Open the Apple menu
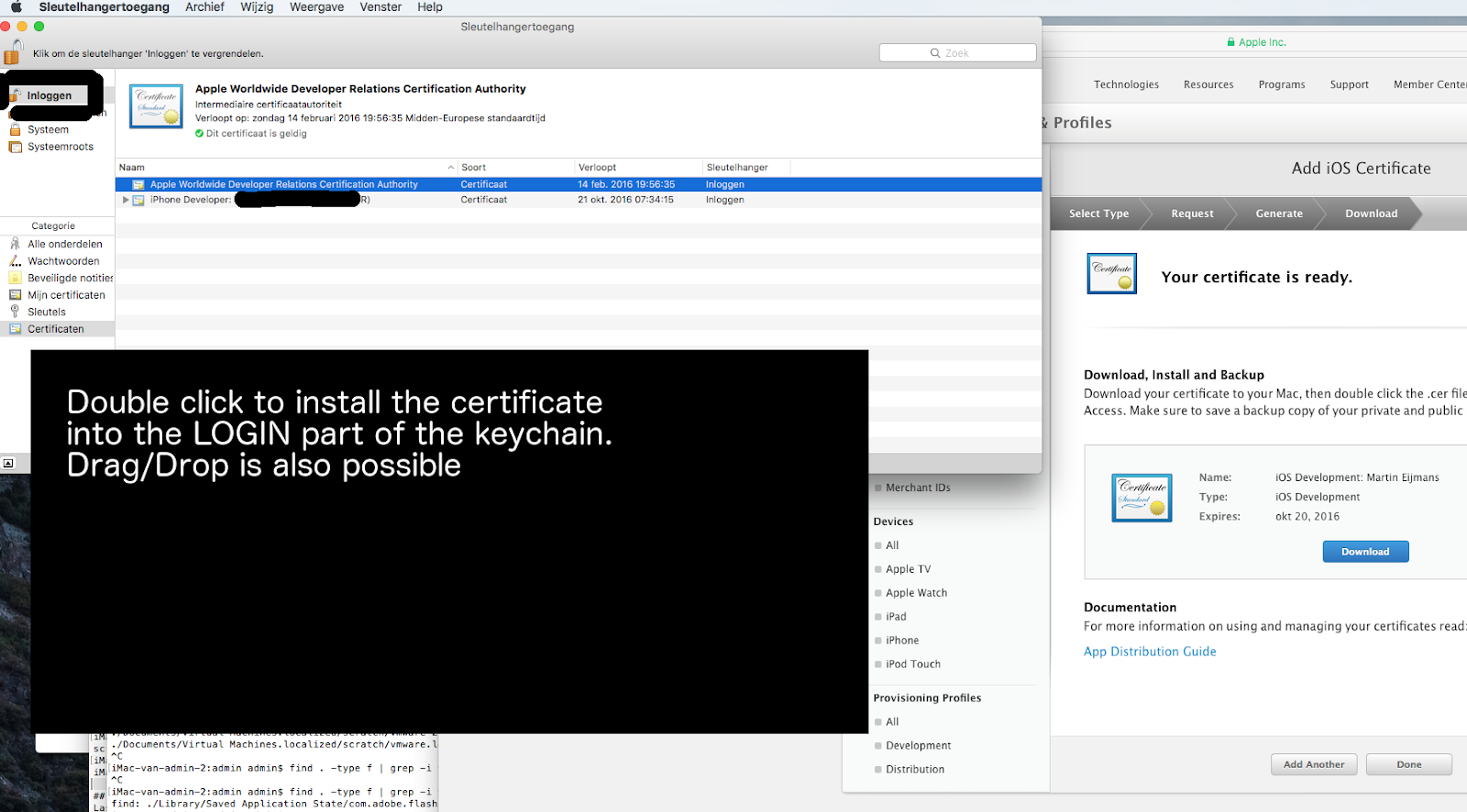Screen dimensions: 1467x812 (16, 7)
